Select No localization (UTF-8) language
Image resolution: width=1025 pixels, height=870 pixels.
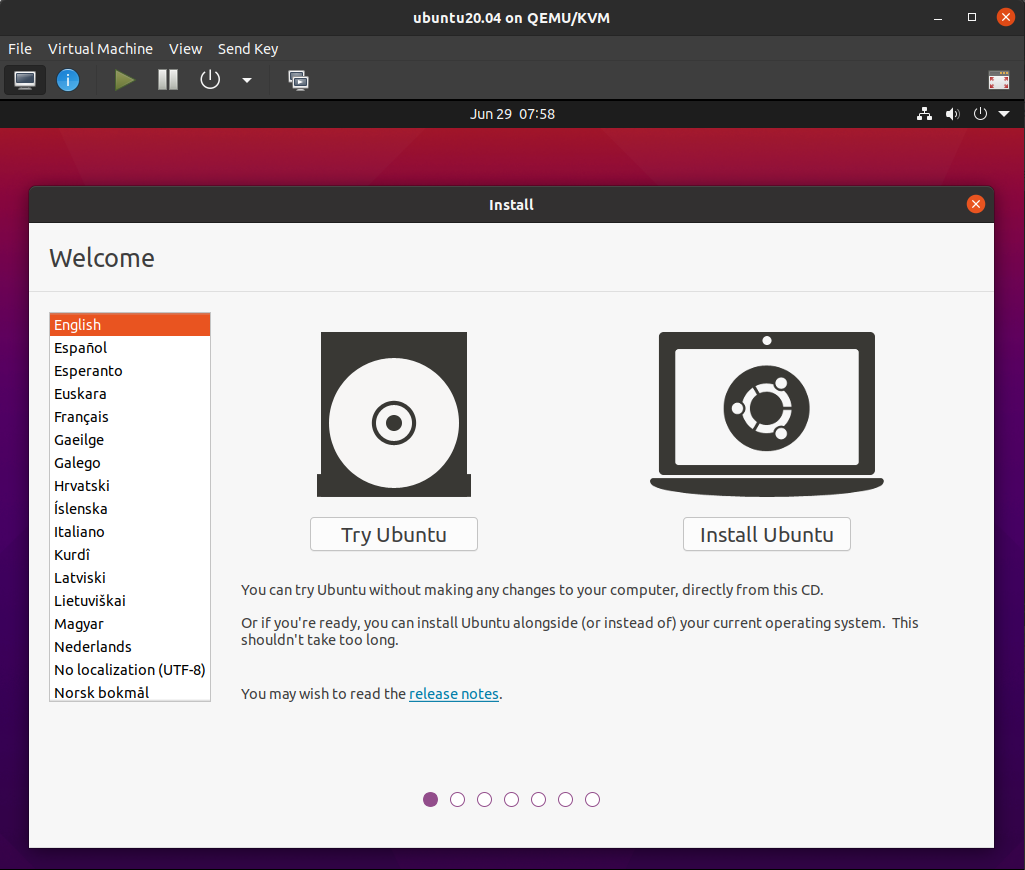click(x=129, y=669)
